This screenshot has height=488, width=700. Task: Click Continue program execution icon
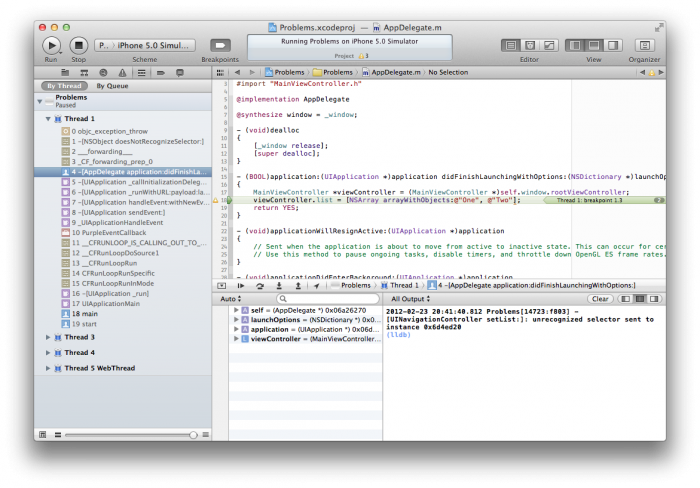241,286
